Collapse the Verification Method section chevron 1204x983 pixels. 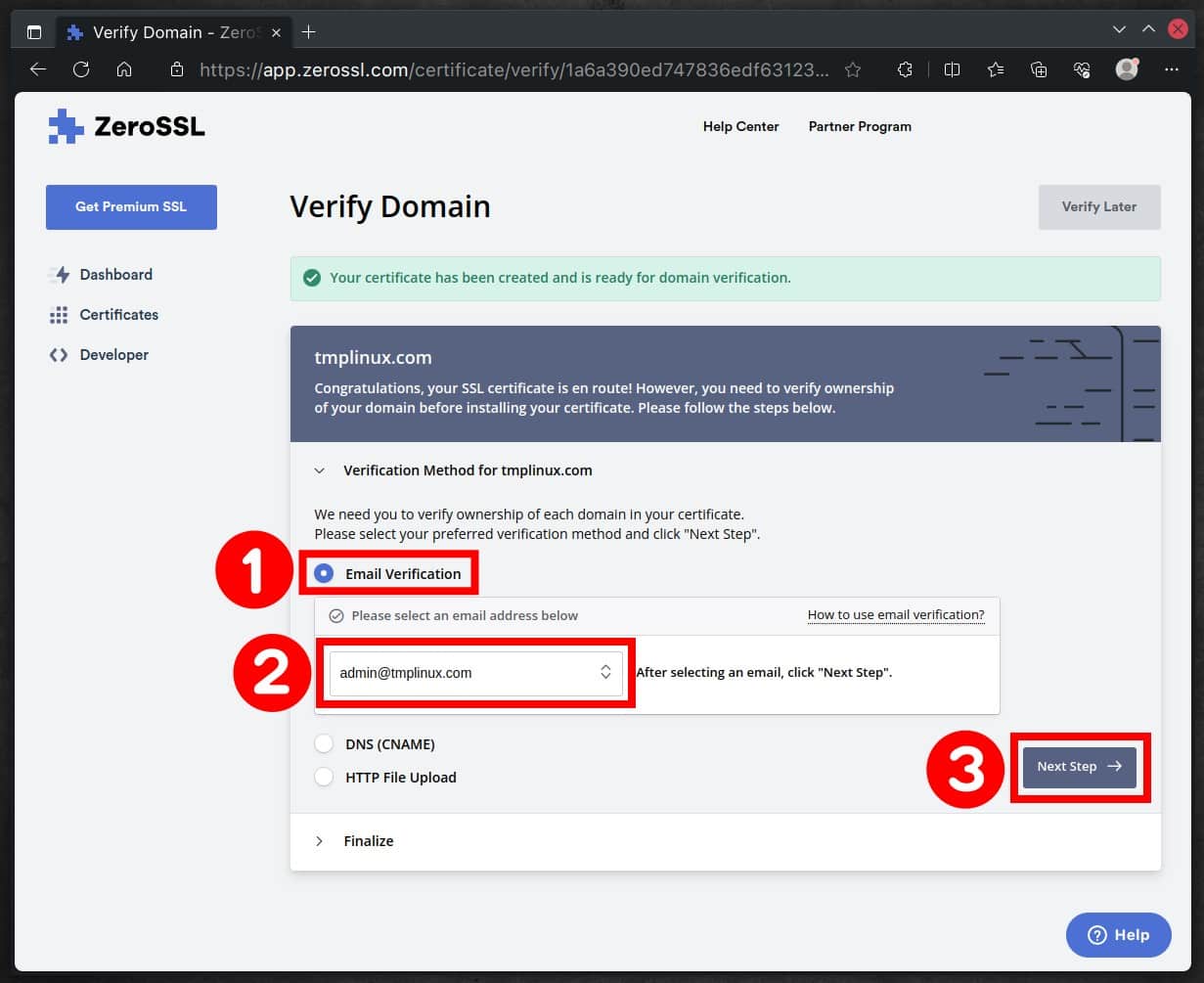[319, 470]
